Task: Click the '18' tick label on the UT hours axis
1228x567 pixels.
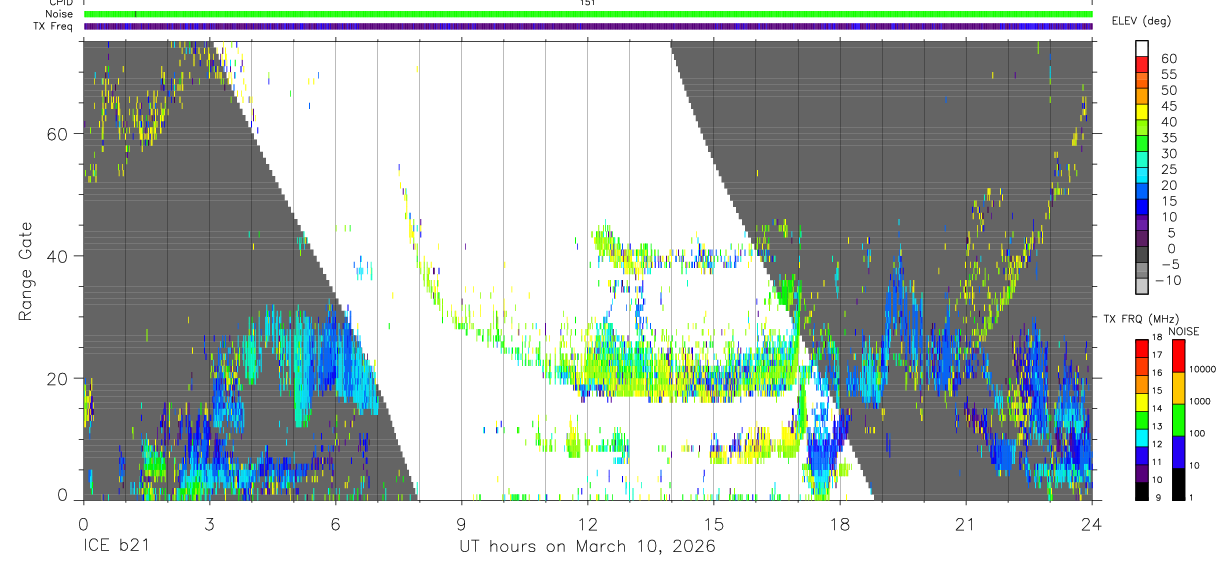Action: (840, 524)
